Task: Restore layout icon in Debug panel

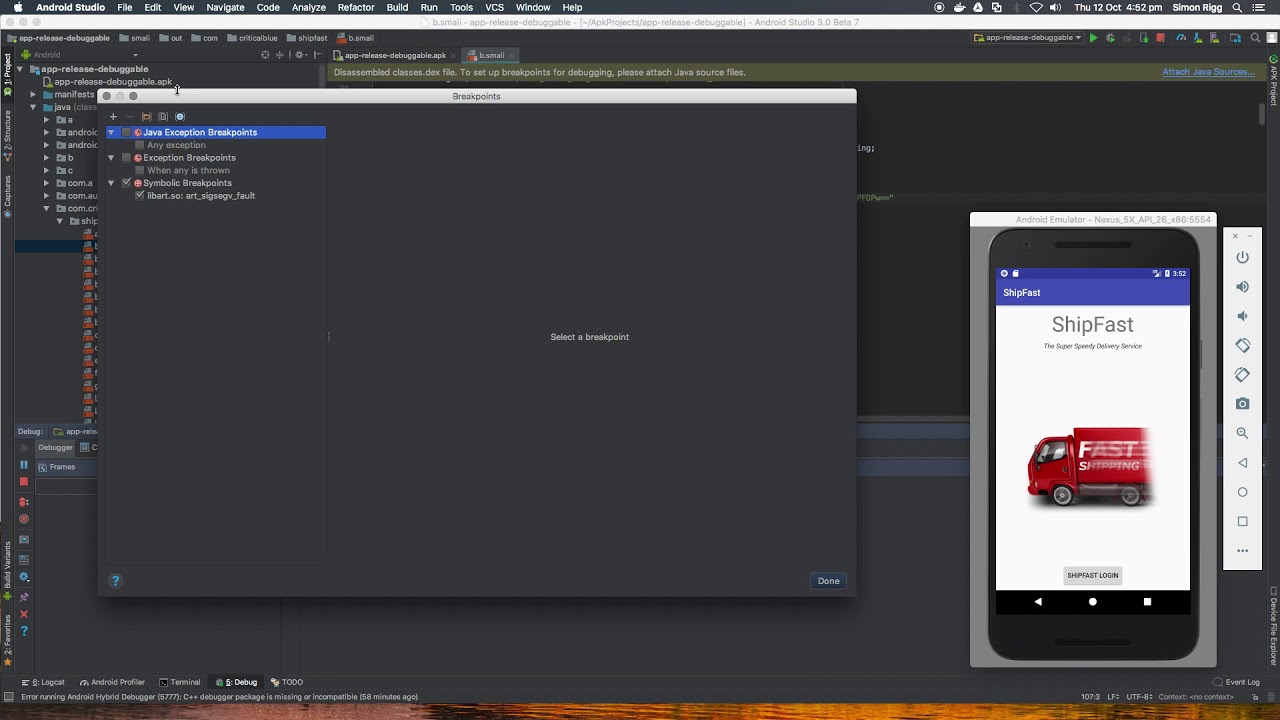Action: coord(24,560)
